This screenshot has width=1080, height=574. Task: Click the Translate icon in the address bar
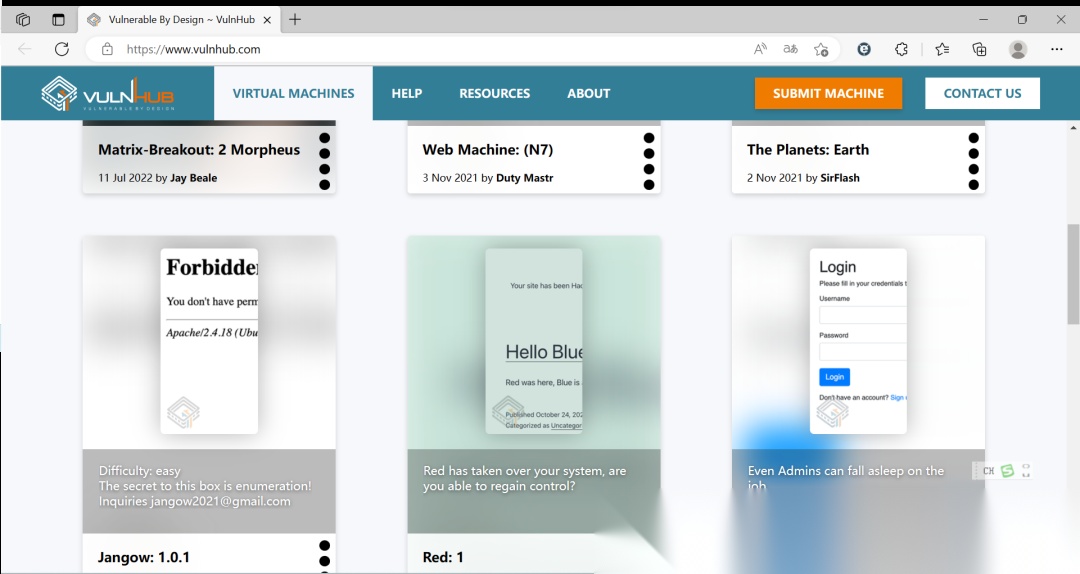(790, 49)
